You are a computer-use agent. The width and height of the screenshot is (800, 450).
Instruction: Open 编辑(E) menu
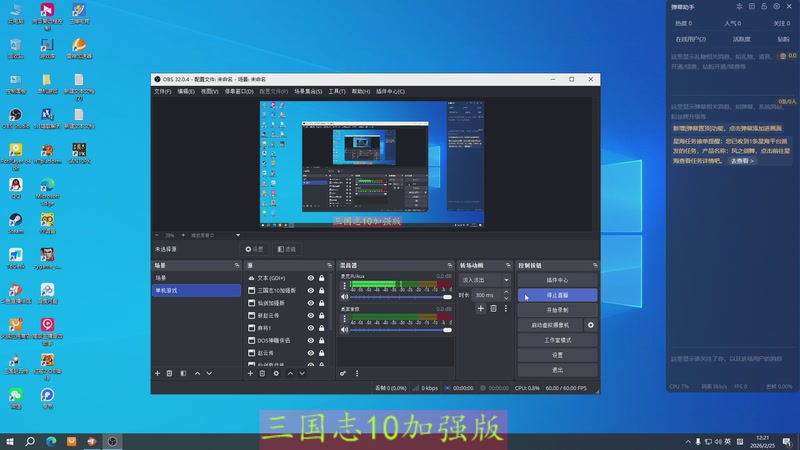(x=186, y=91)
